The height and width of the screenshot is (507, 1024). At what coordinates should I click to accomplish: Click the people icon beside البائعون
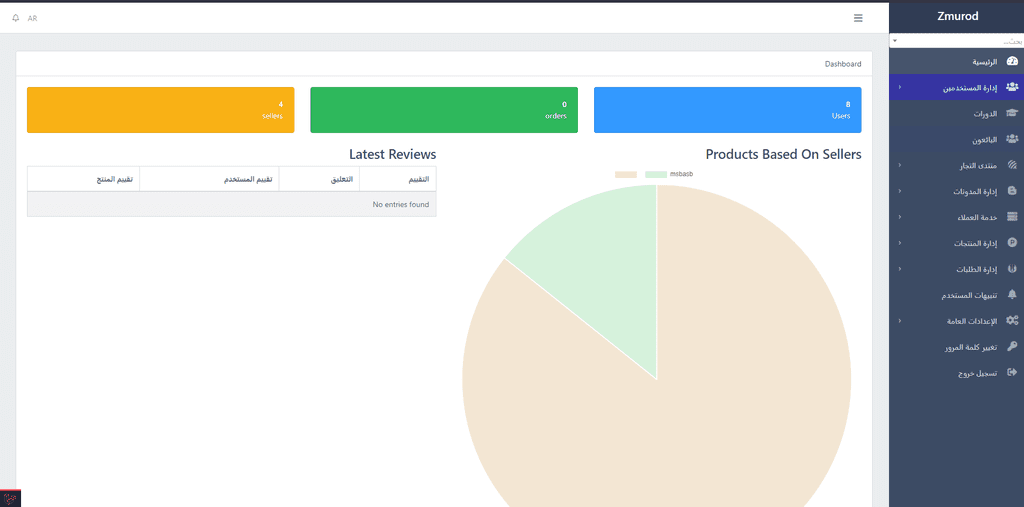(x=1012, y=139)
